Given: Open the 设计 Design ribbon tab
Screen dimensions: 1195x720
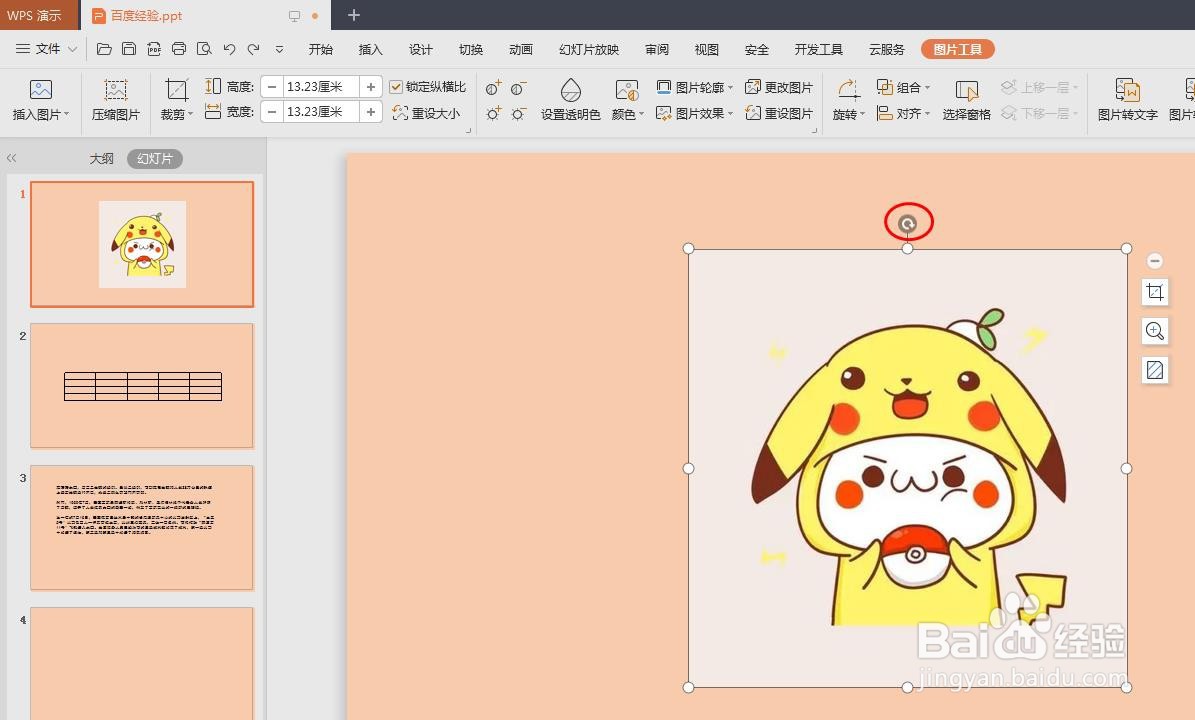Looking at the screenshot, I should [x=421, y=50].
